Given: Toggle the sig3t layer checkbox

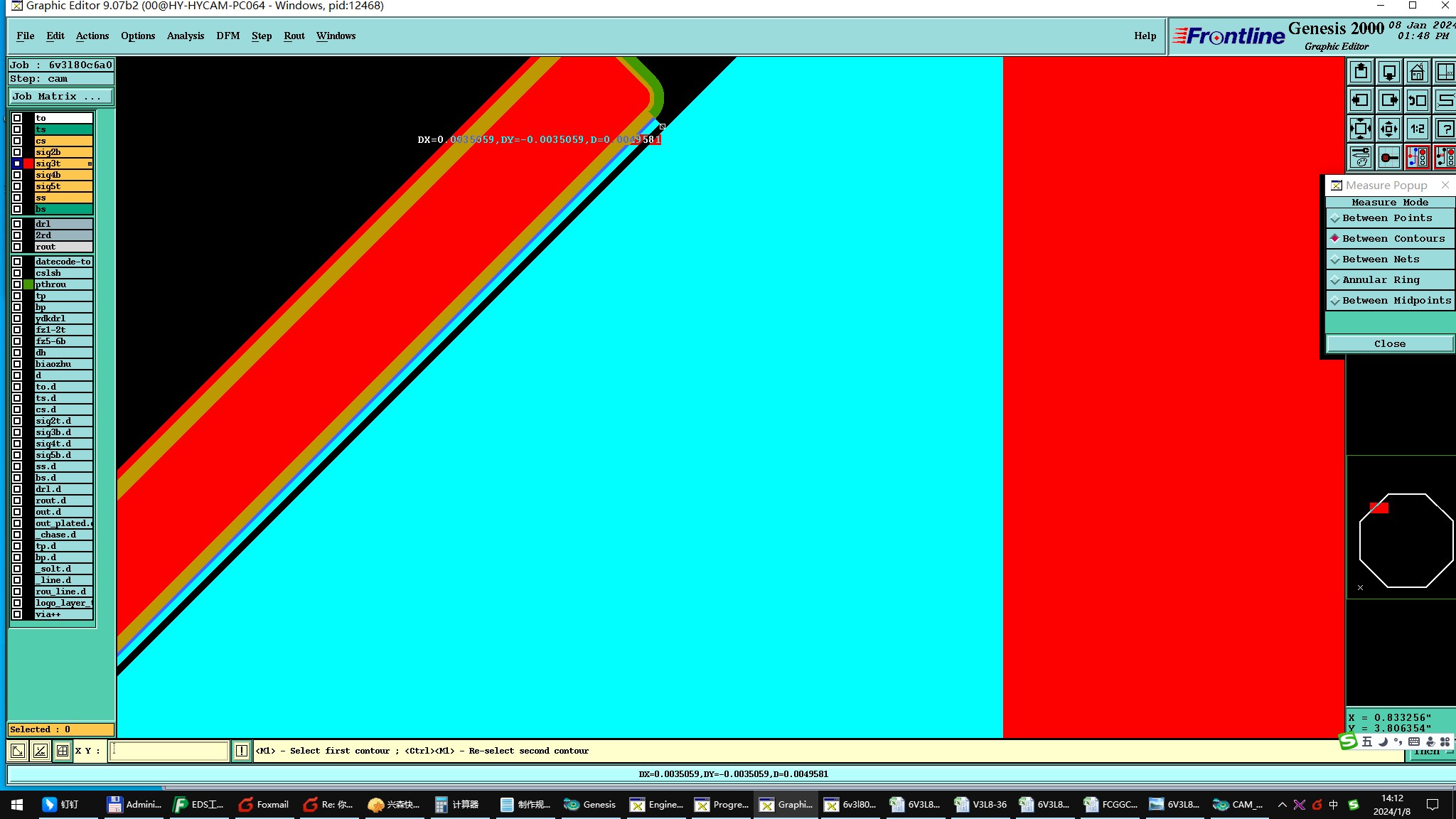Looking at the screenshot, I should coord(17,164).
